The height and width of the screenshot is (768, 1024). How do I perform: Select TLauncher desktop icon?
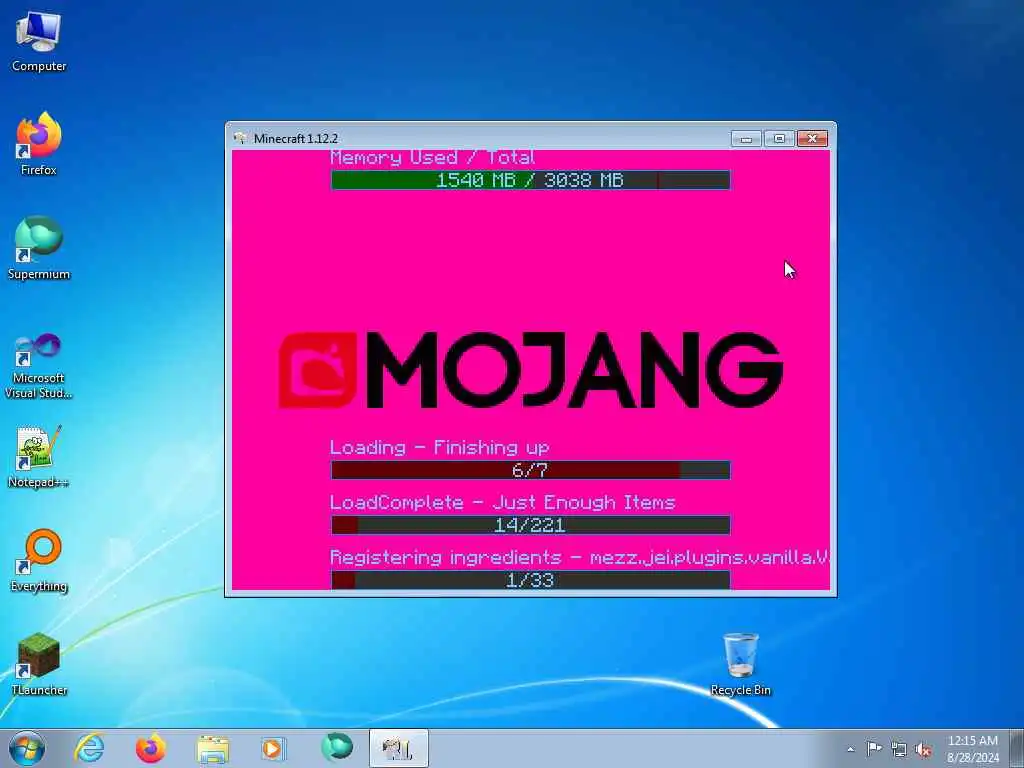(x=39, y=664)
